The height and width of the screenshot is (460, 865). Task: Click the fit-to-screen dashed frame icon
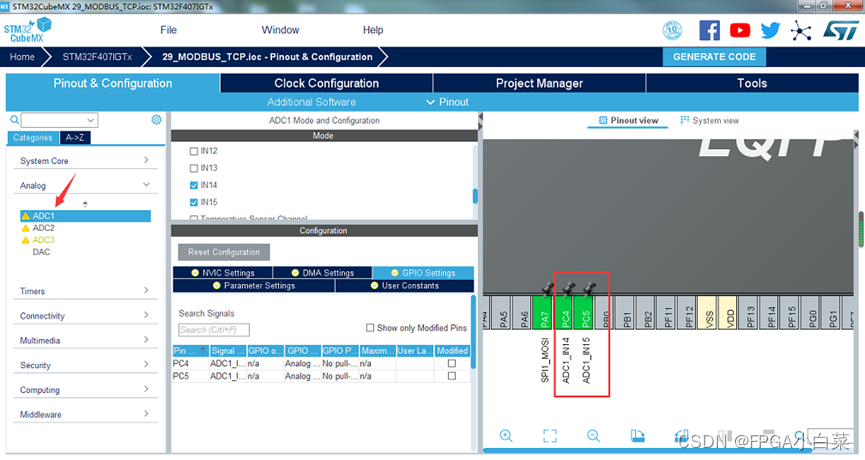tap(550, 436)
